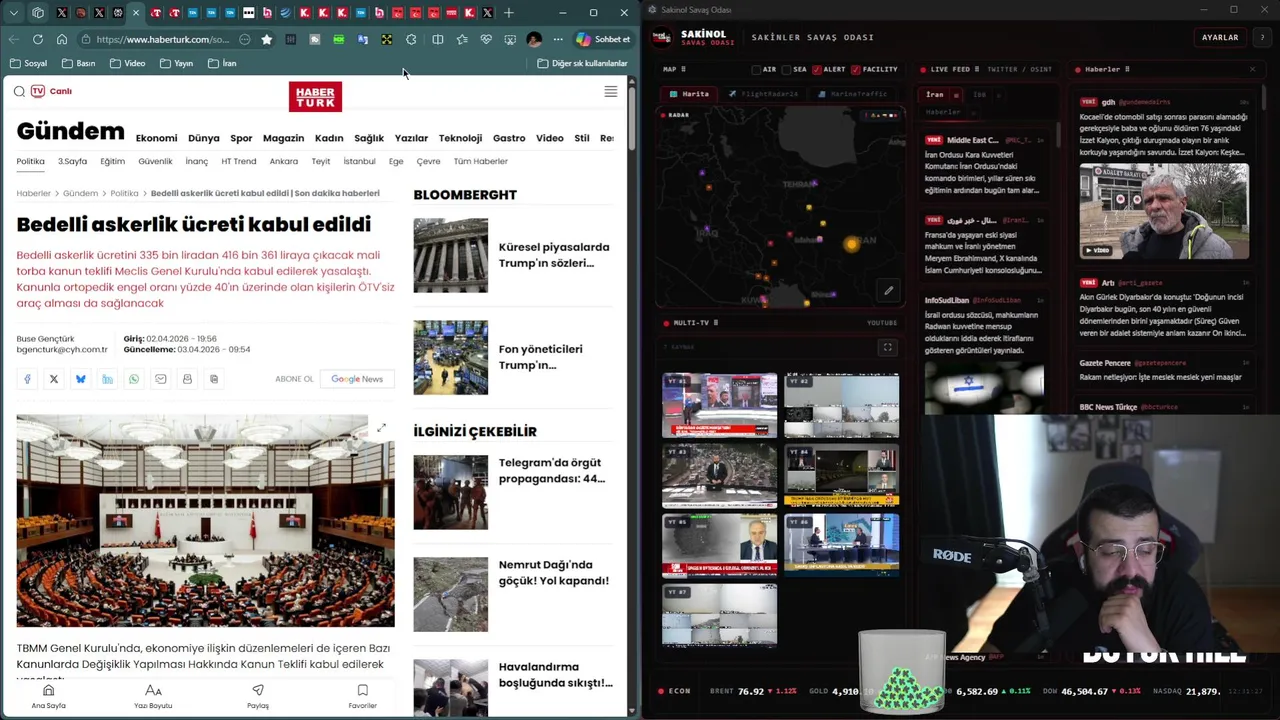Switch to FlightRadar24 tab

[763, 94]
